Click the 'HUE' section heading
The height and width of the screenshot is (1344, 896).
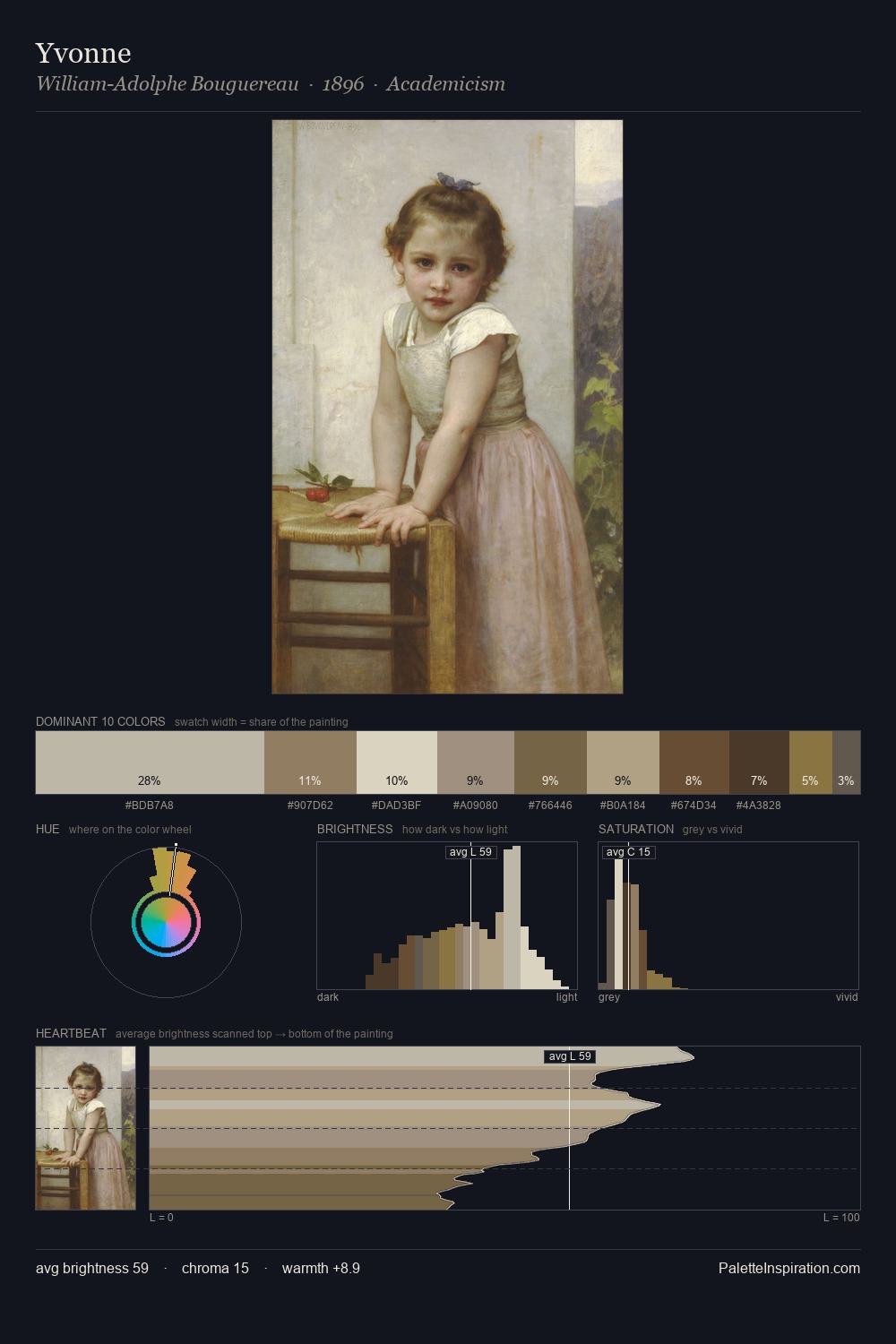(x=47, y=829)
